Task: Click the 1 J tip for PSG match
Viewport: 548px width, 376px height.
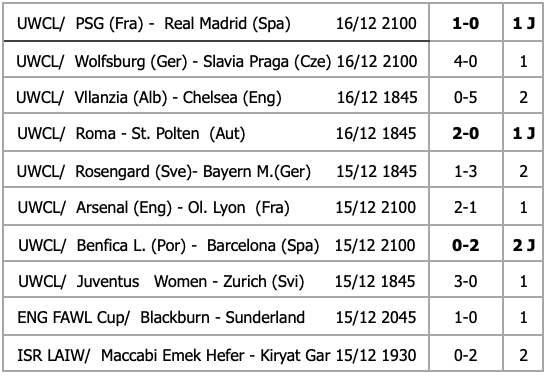Action: pos(524,24)
